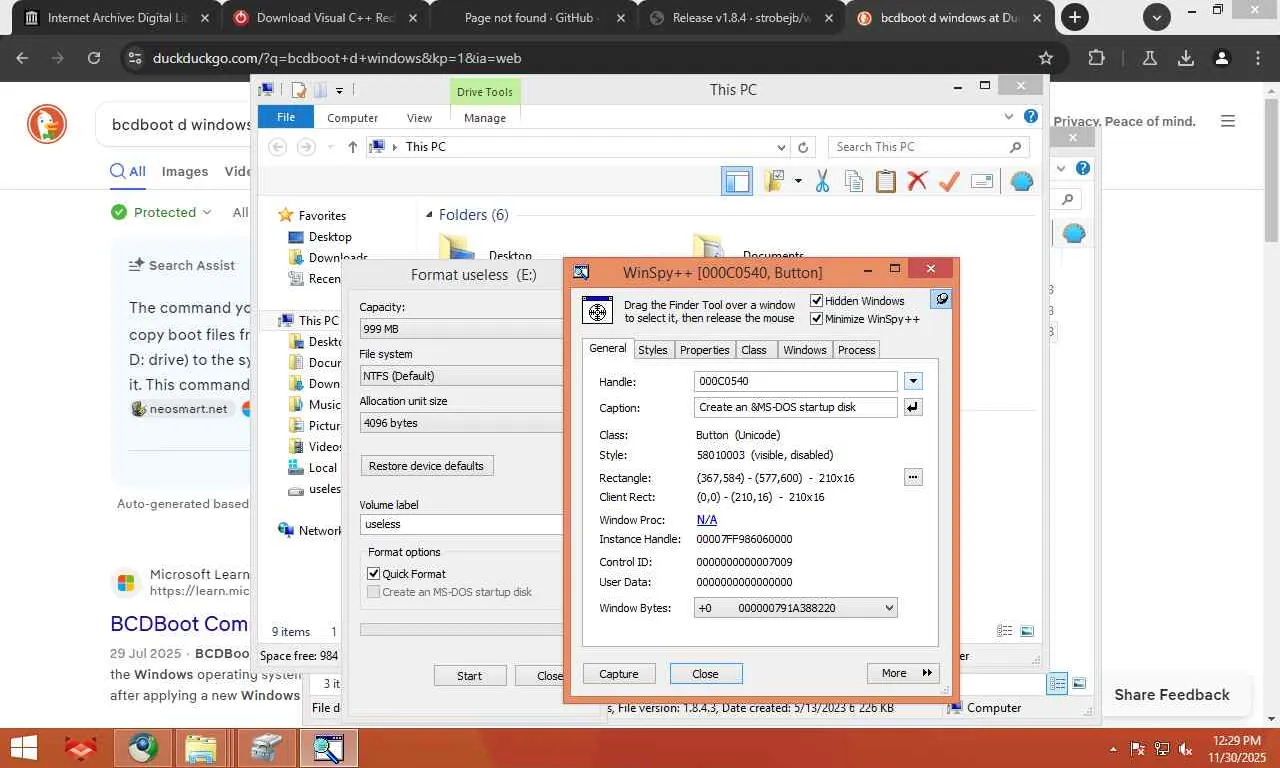The width and height of the screenshot is (1280, 768).
Task: Open the Computer ribbon tab
Action: pos(353,118)
